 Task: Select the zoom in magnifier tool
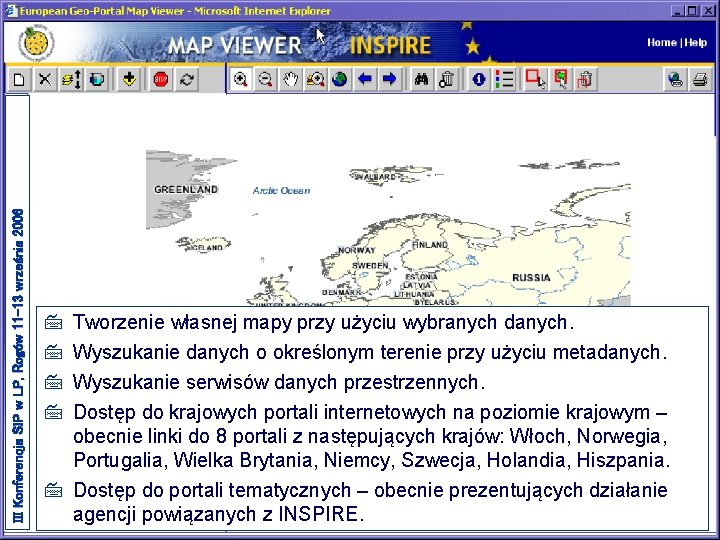tap(241, 80)
